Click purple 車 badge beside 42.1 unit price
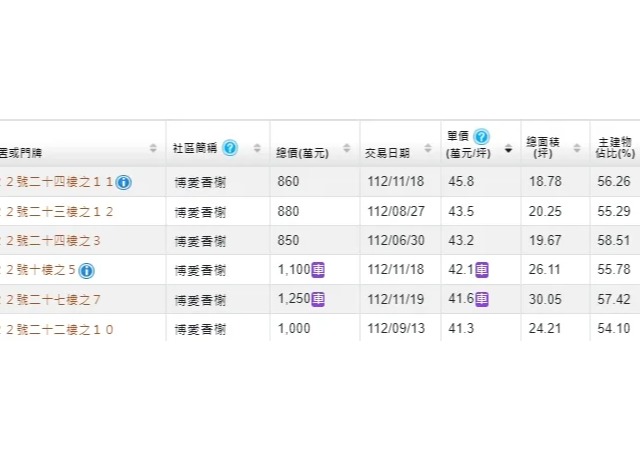640x460 pixels. [482, 270]
